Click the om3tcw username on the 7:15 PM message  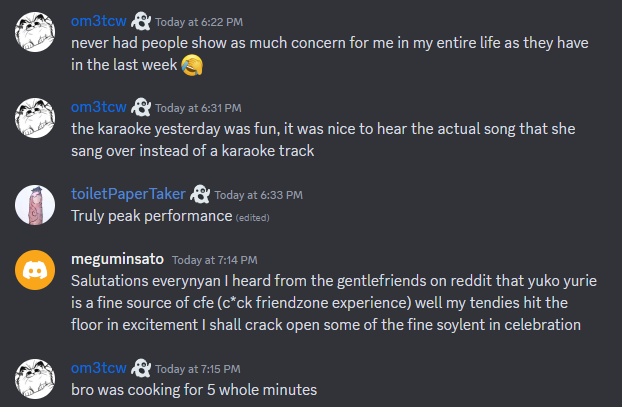point(98,366)
